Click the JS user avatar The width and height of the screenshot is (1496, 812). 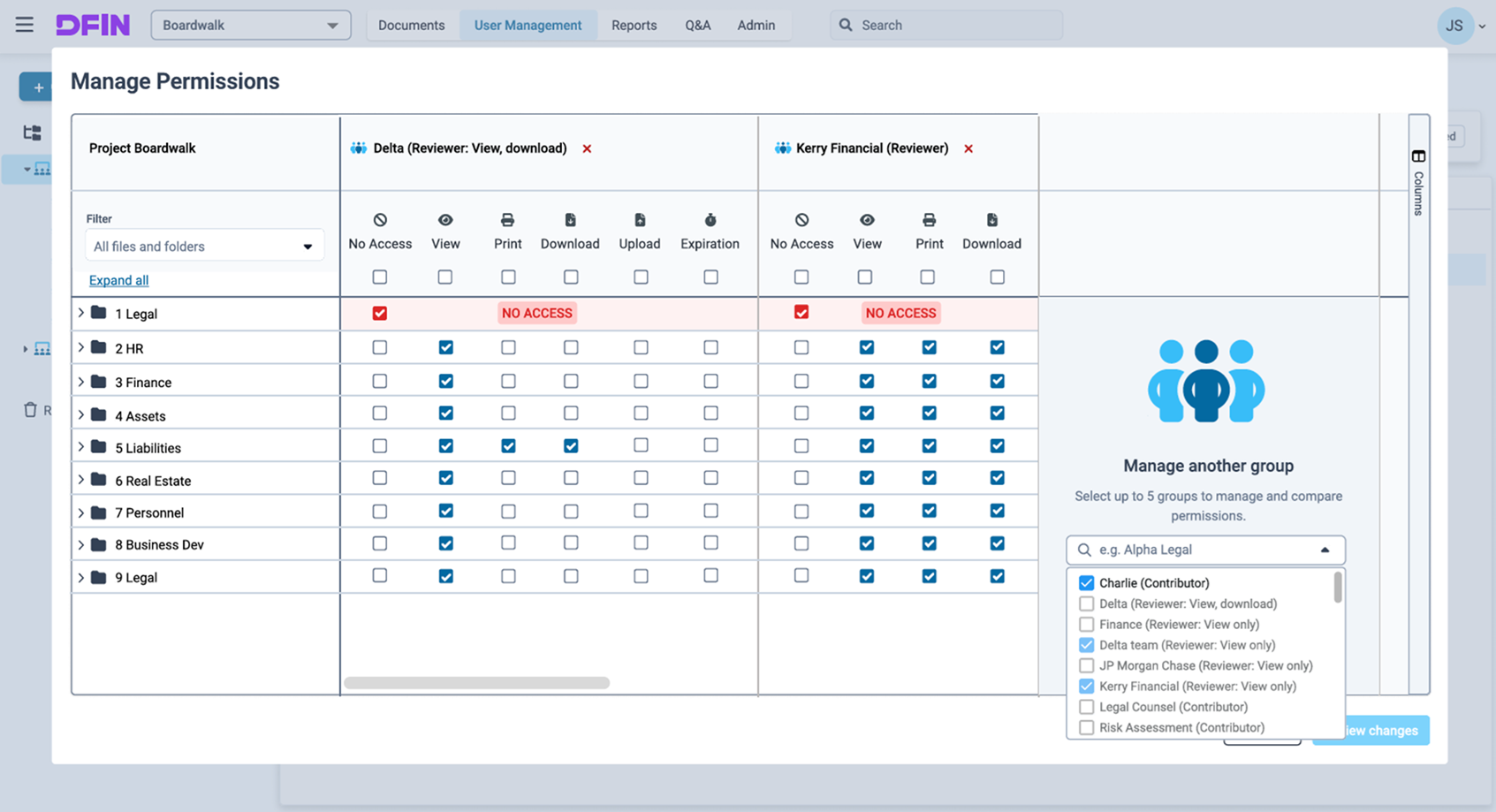(1454, 26)
